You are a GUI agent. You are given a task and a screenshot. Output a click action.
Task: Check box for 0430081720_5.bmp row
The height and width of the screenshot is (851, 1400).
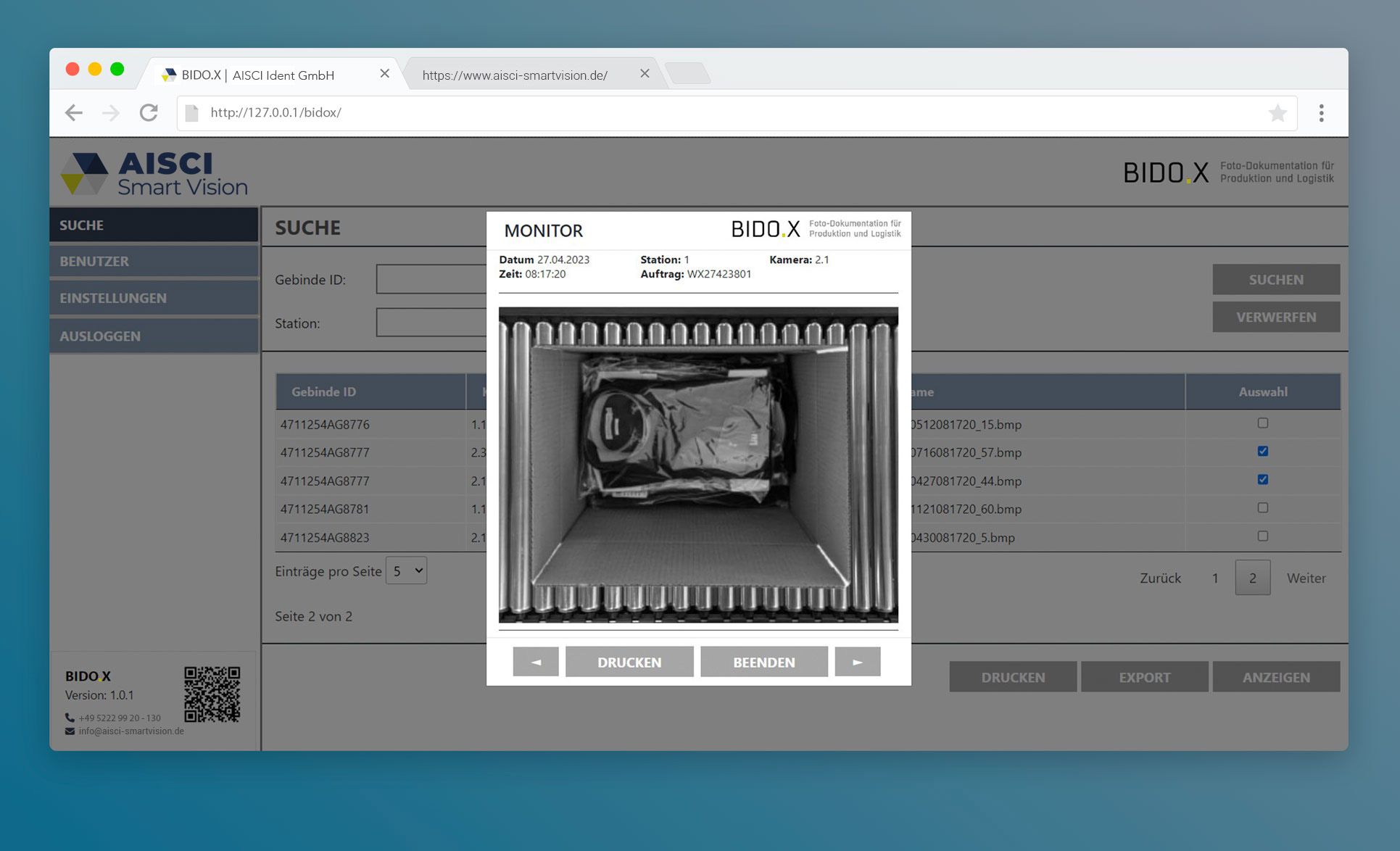click(1262, 536)
